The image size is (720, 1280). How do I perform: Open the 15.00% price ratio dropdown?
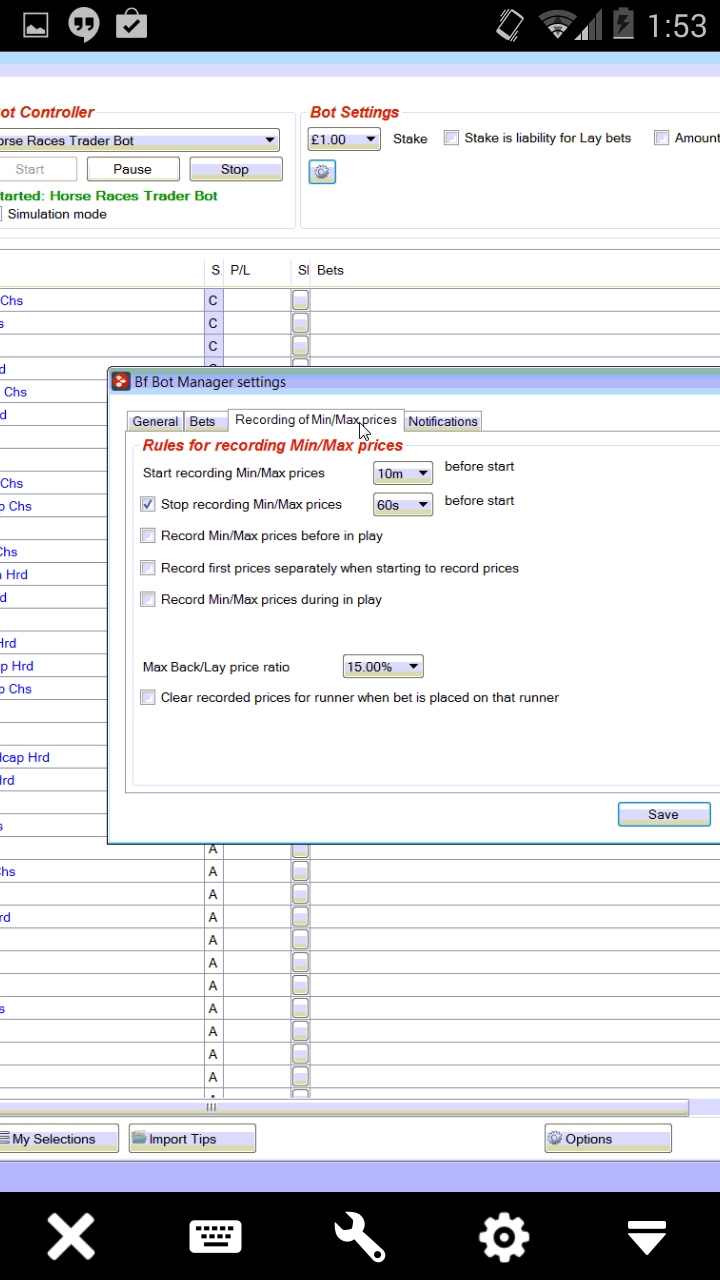tap(383, 667)
